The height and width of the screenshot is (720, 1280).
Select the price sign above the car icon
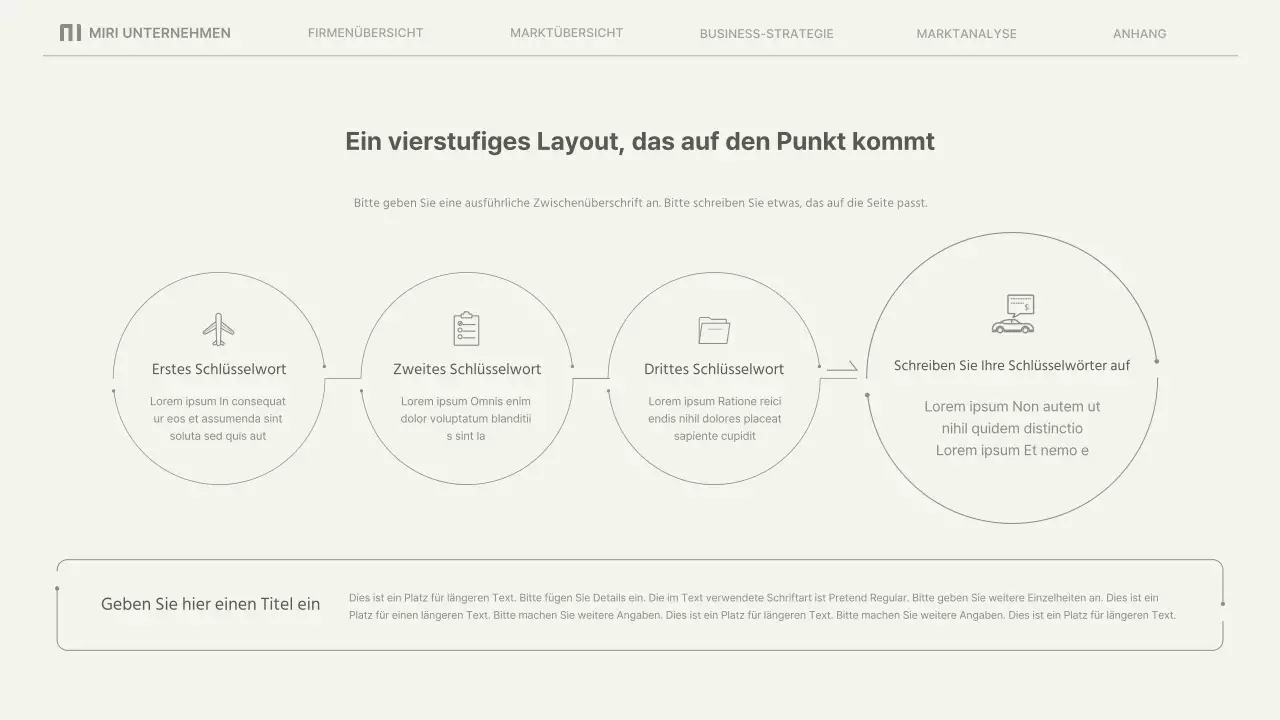(x=1019, y=303)
